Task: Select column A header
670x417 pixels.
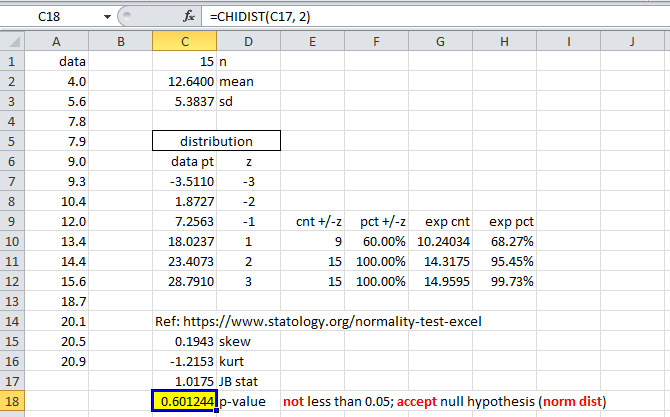Action: (56, 41)
